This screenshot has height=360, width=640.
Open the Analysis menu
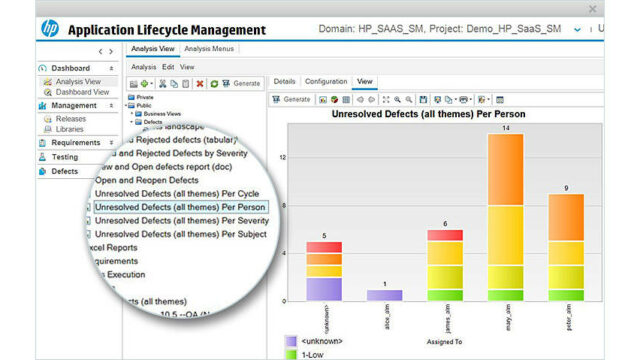(143, 67)
